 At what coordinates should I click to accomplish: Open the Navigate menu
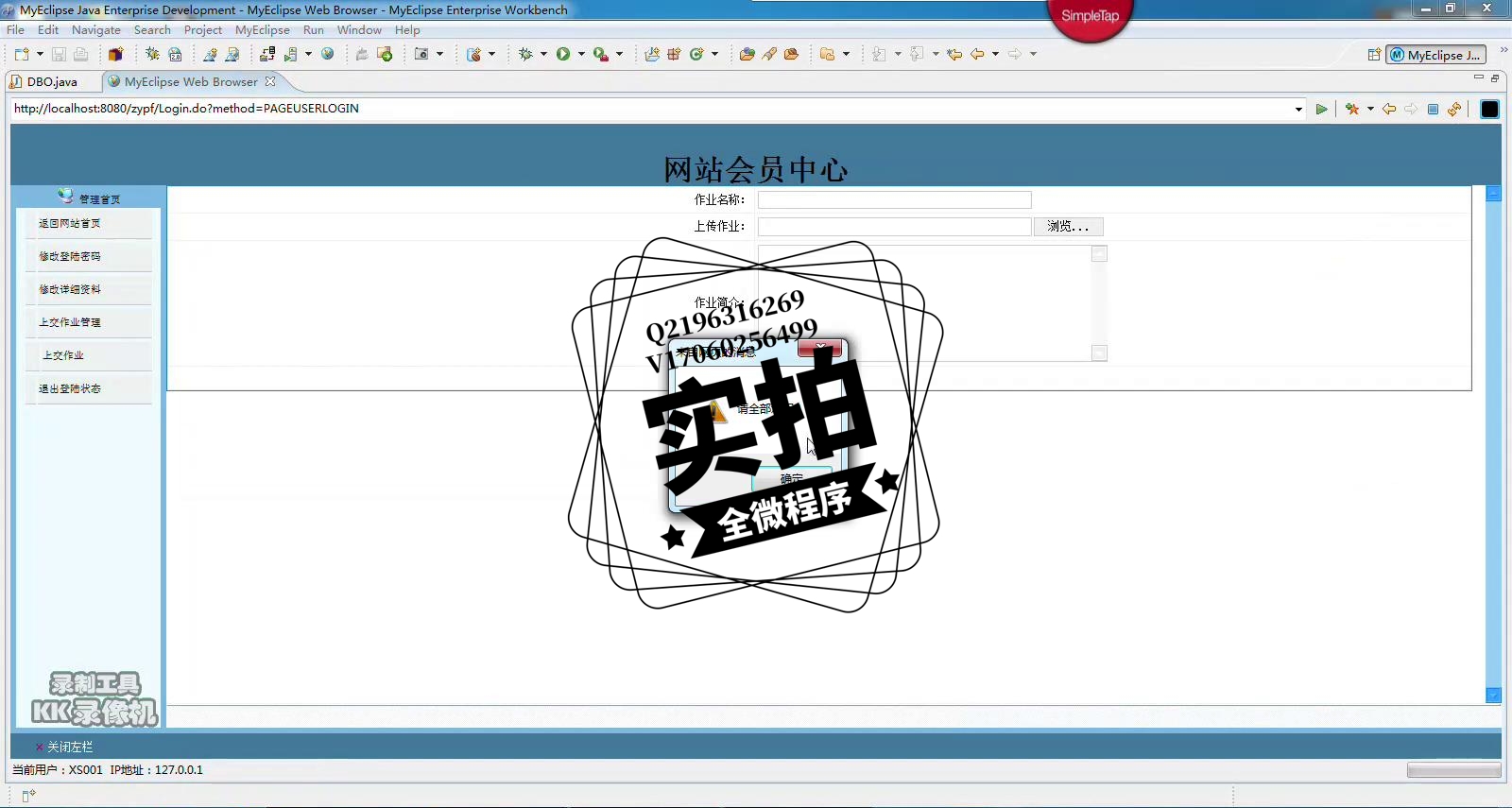pos(96,30)
